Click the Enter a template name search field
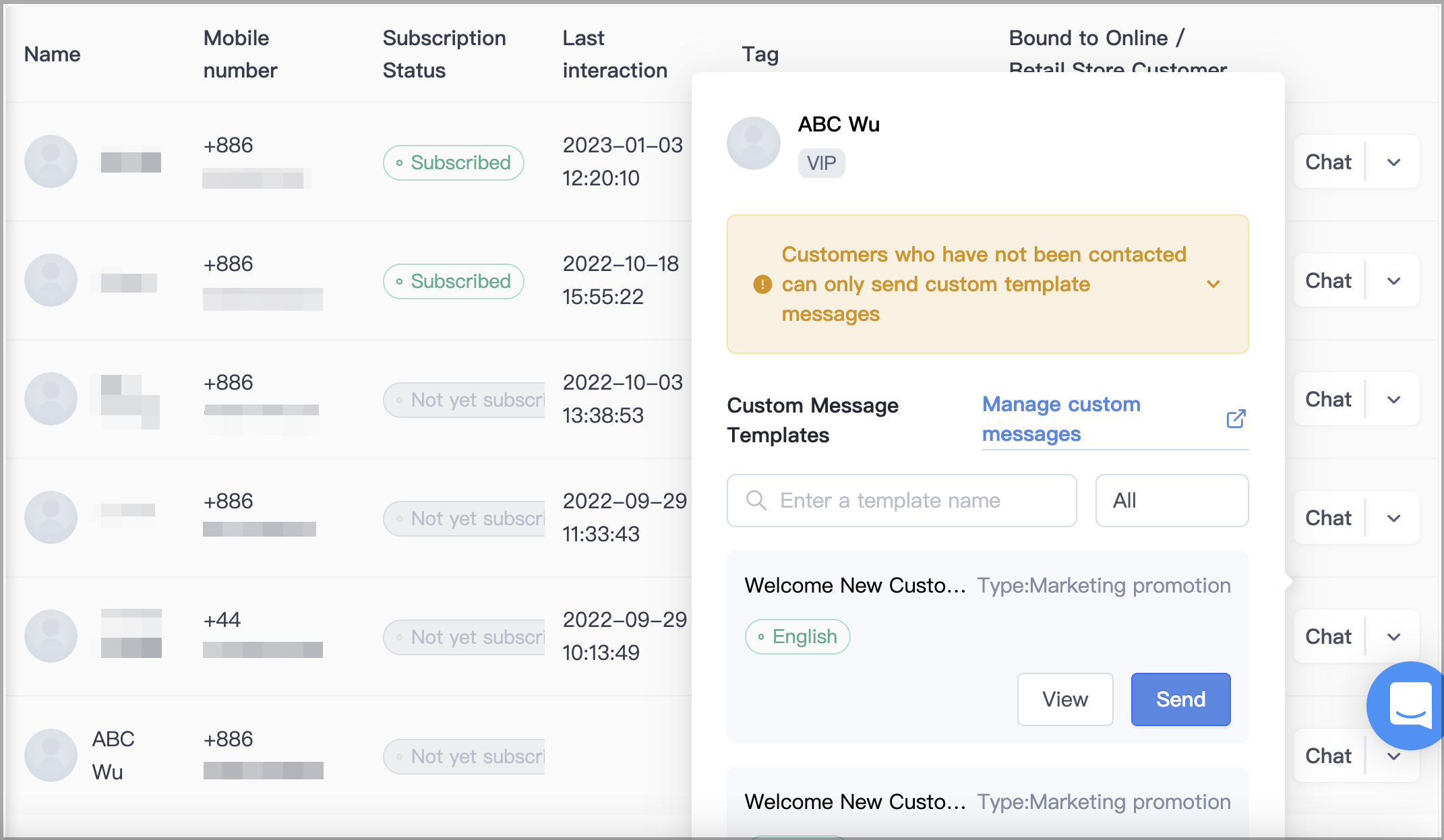Screen dimensions: 1444x840 902,500
